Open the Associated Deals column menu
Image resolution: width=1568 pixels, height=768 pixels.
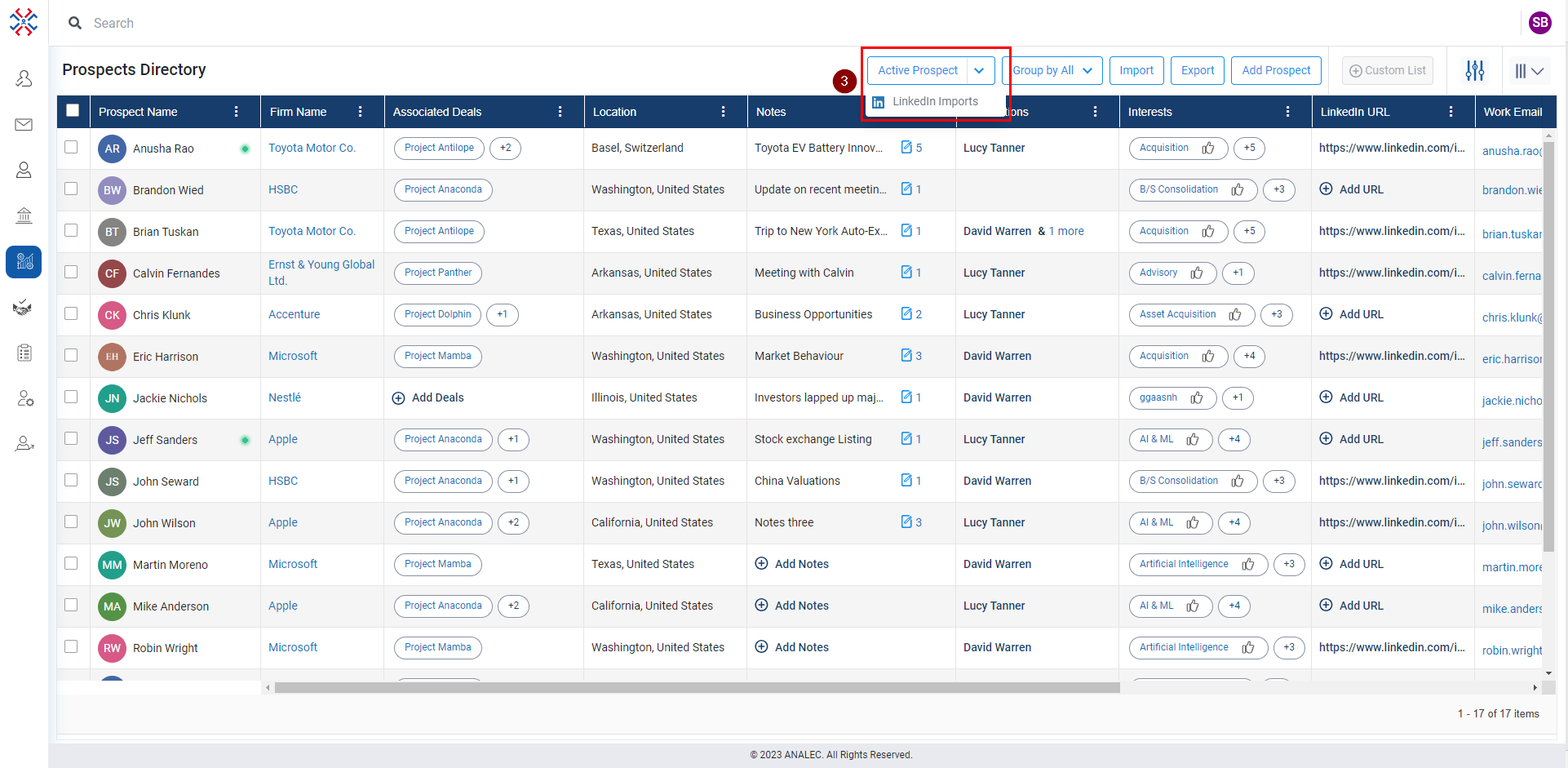[560, 112]
